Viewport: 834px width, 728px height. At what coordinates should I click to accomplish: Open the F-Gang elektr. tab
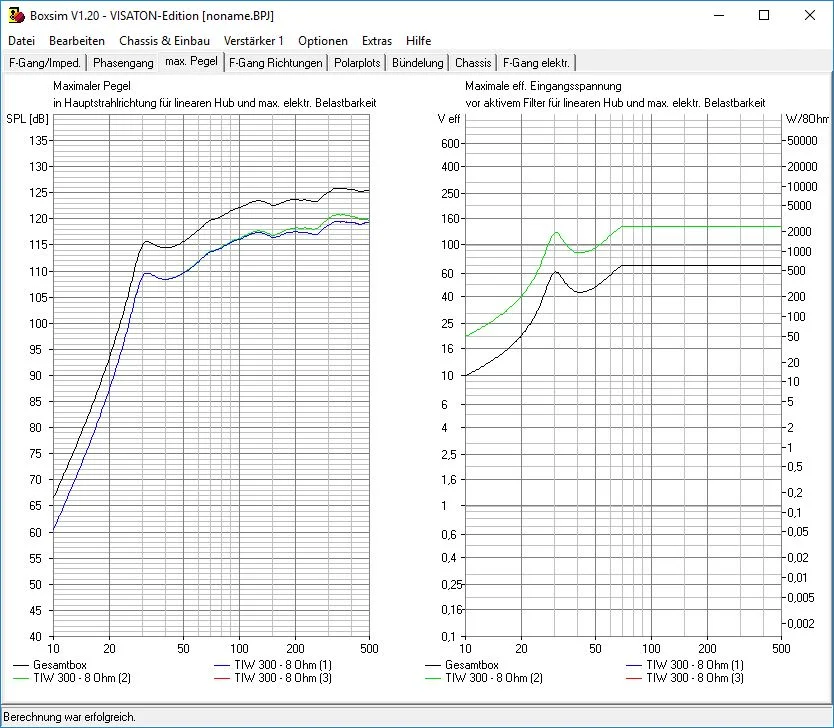[x=536, y=63]
